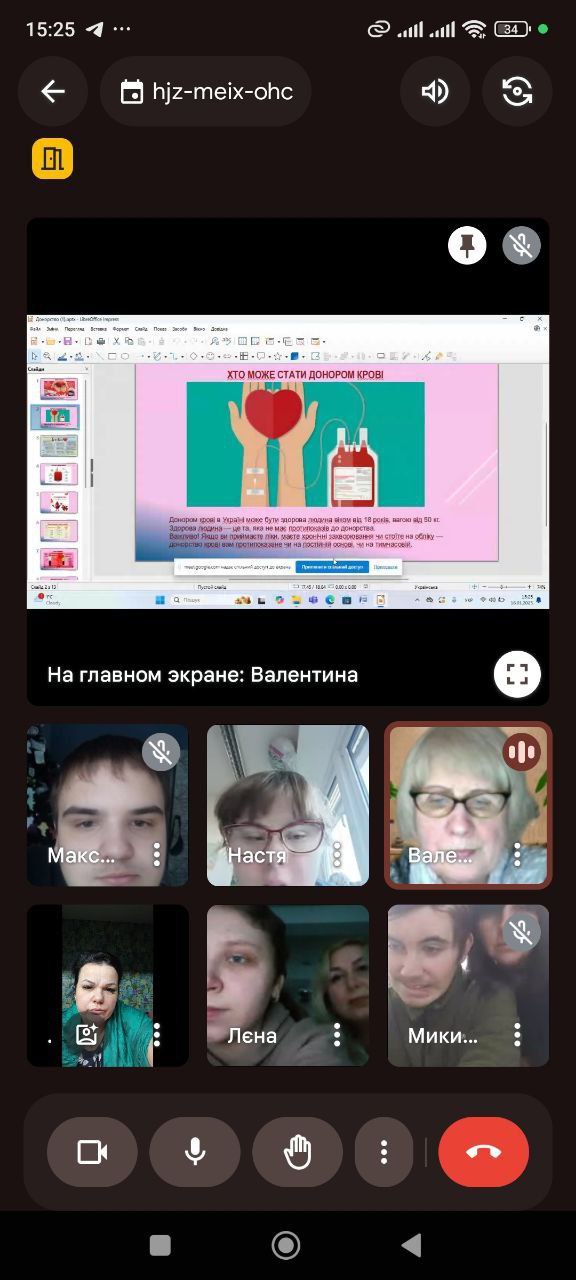Flip camera using the switch camera icon
576x1280 pixels.
pos(517,92)
